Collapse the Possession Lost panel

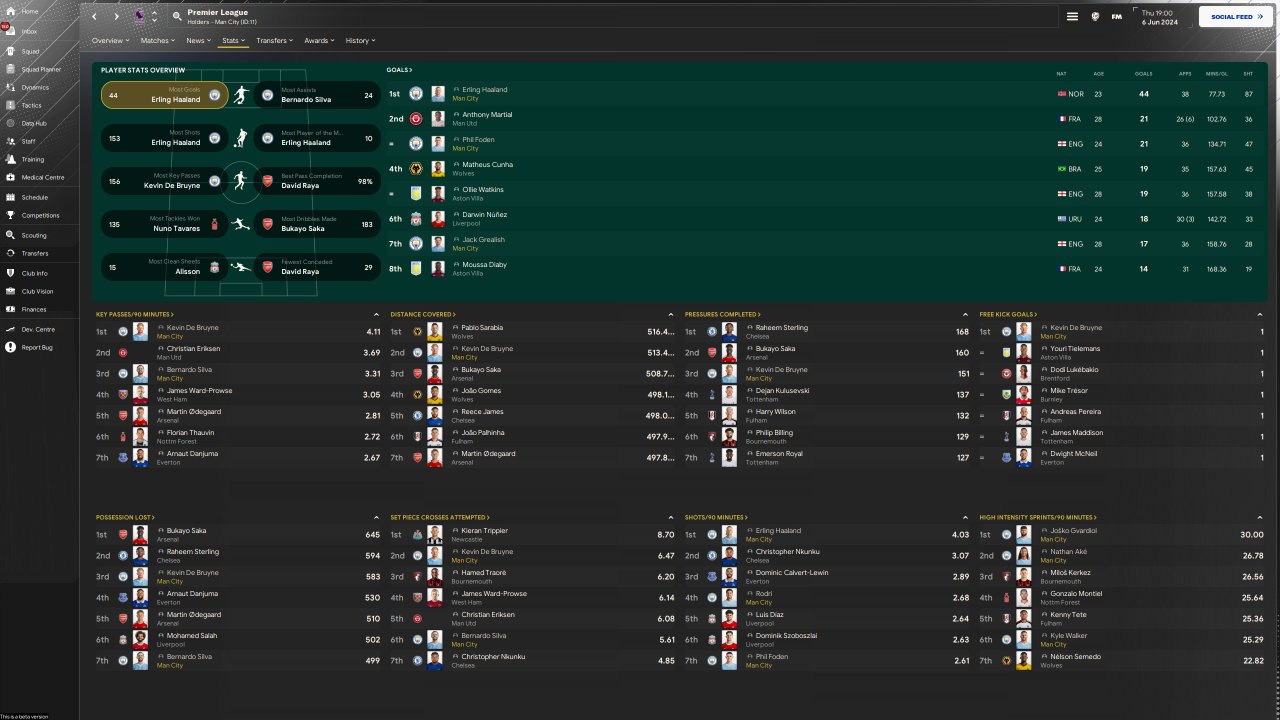pyautogui.click(x=376, y=518)
